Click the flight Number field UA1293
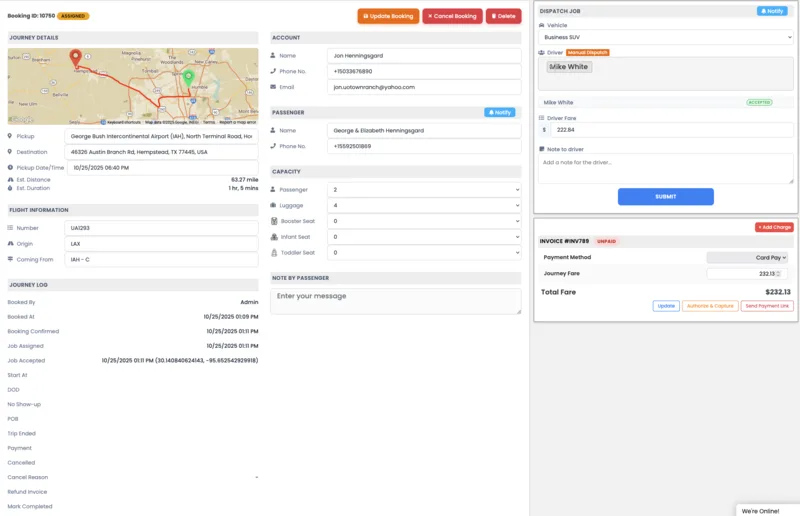Viewport: 800px width, 516px height. tap(161, 228)
